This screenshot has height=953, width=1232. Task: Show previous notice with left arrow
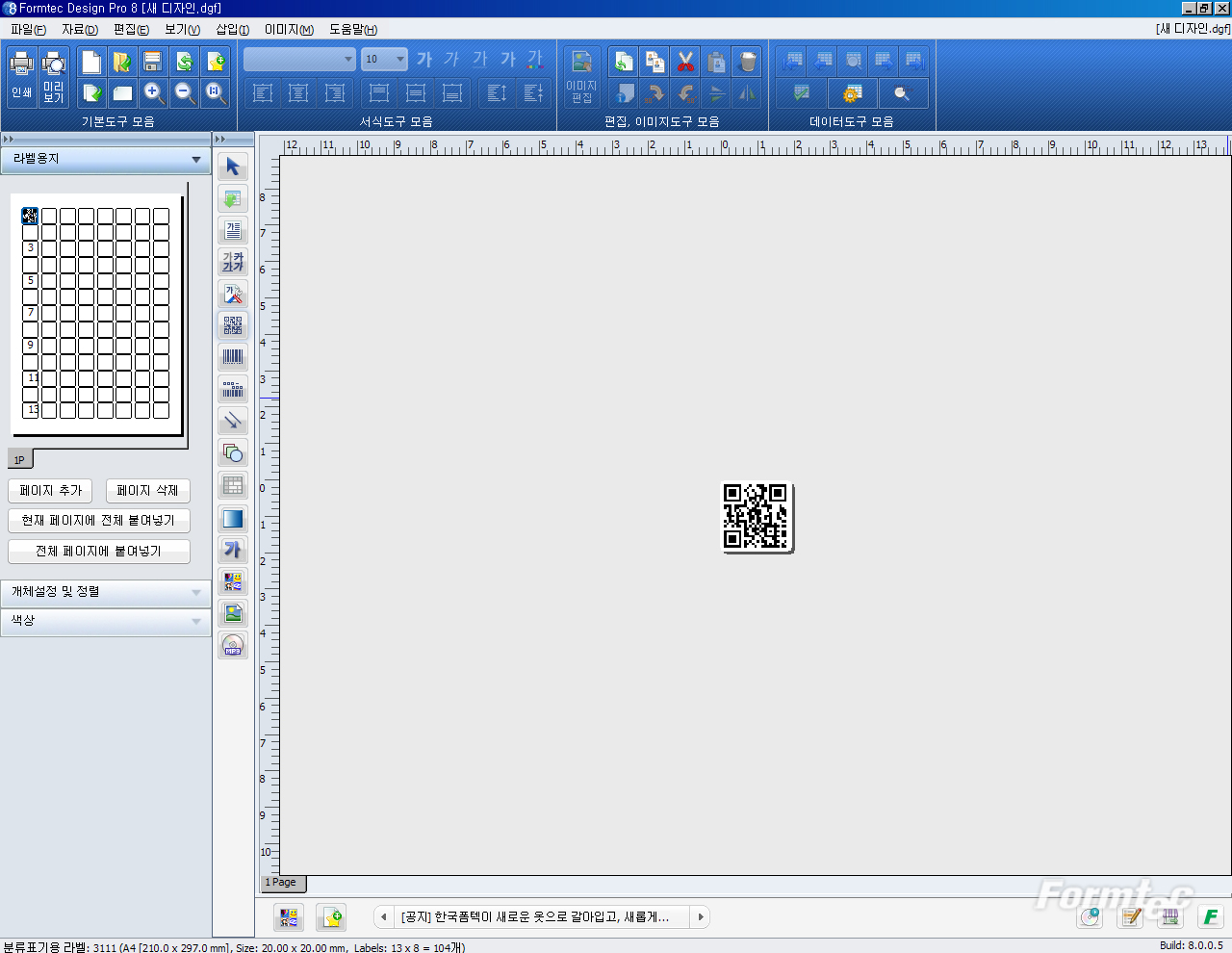[x=383, y=917]
